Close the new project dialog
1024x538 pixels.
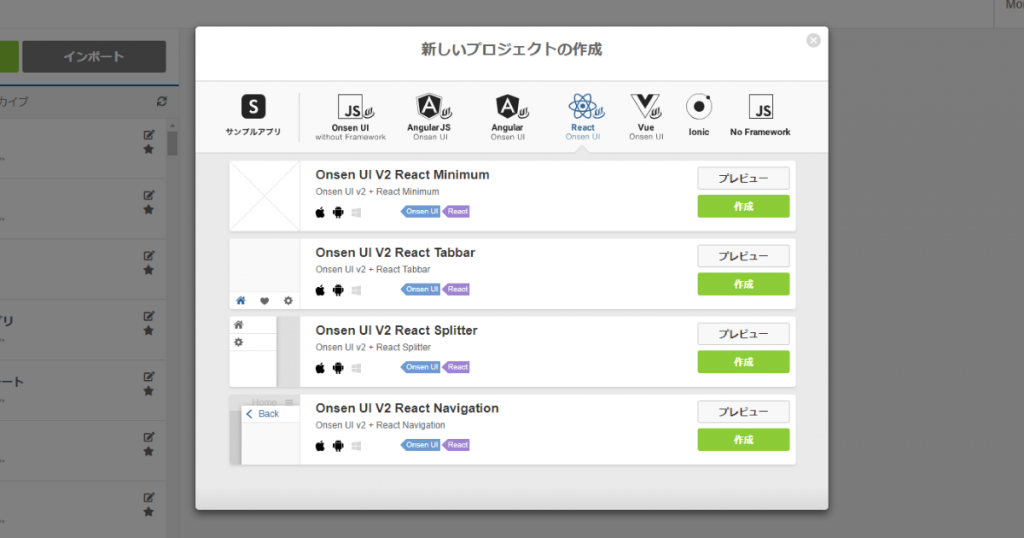point(813,40)
